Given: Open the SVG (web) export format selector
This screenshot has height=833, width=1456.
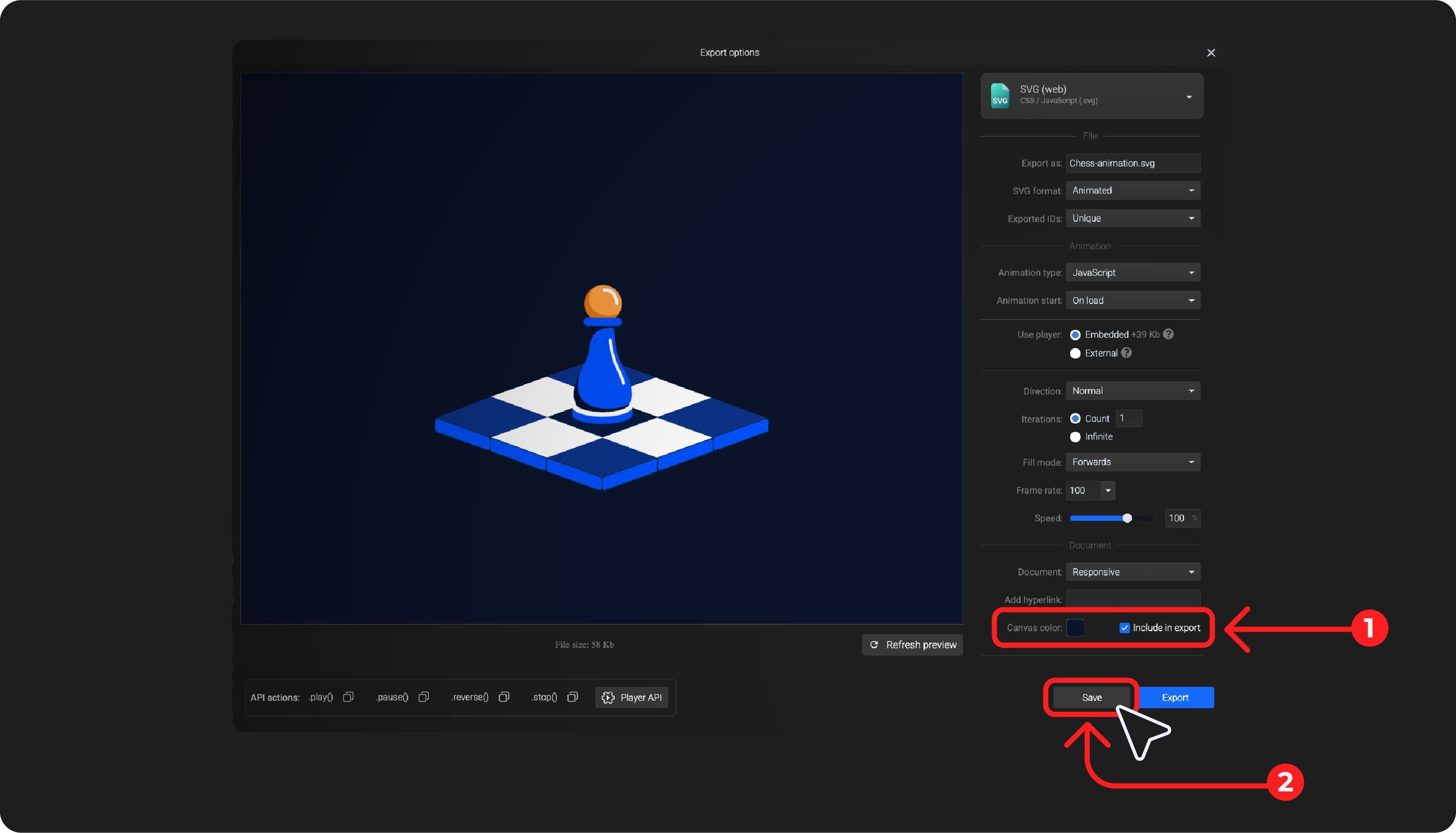Looking at the screenshot, I should (1091, 96).
